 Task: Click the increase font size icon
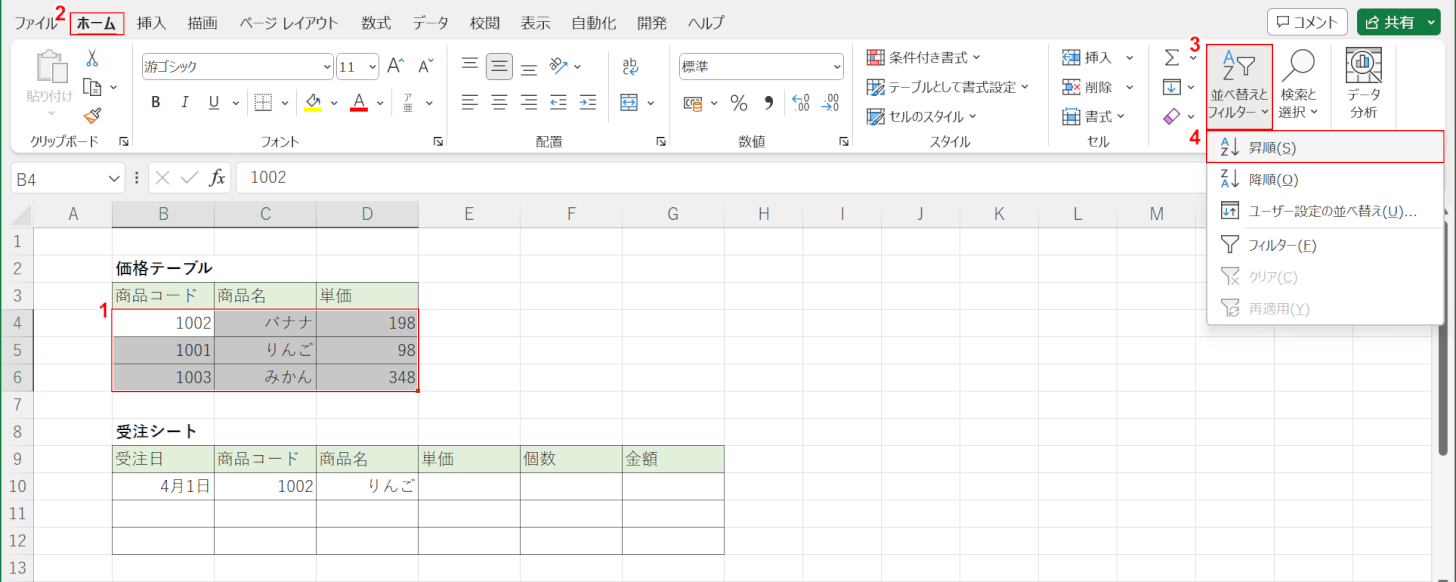[395, 67]
